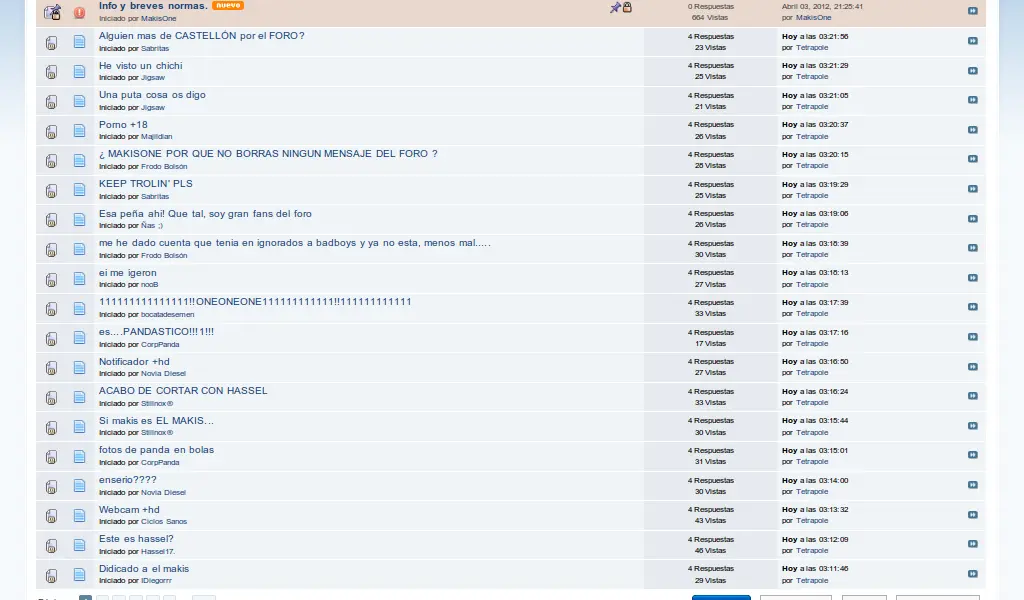Open thread 'Este es hassel?'
The width and height of the screenshot is (1024, 600).
click(x=136, y=539)
